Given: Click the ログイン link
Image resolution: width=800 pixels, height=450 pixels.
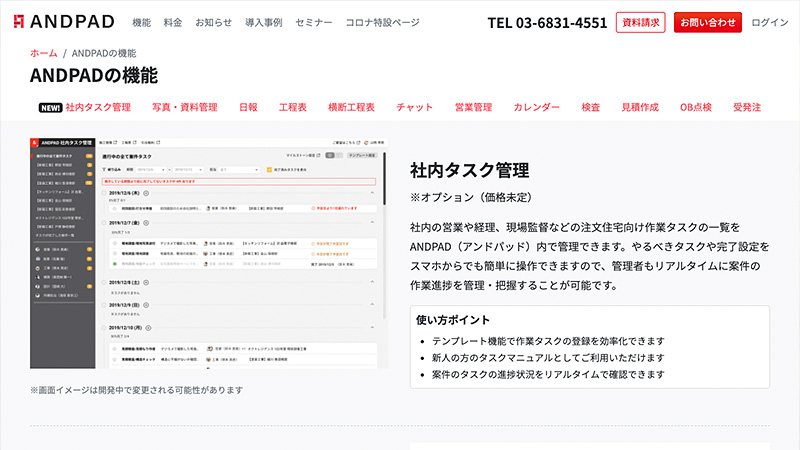Looking at the screenshot, I should 769,22.
